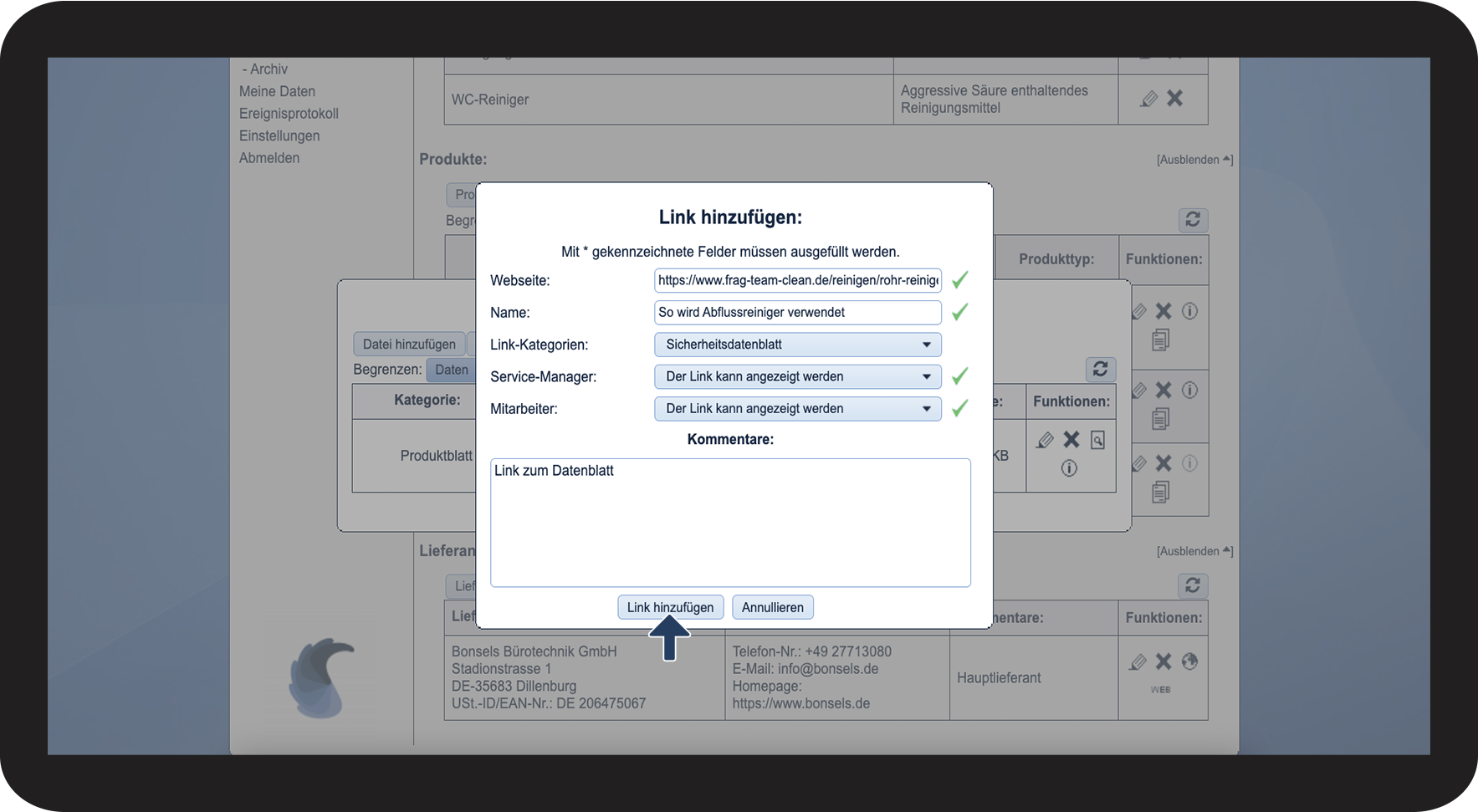Refresh the Lieferanten supplier table
The height and width of the screenshot is (812, 1478).
[x=1192, y=585]
